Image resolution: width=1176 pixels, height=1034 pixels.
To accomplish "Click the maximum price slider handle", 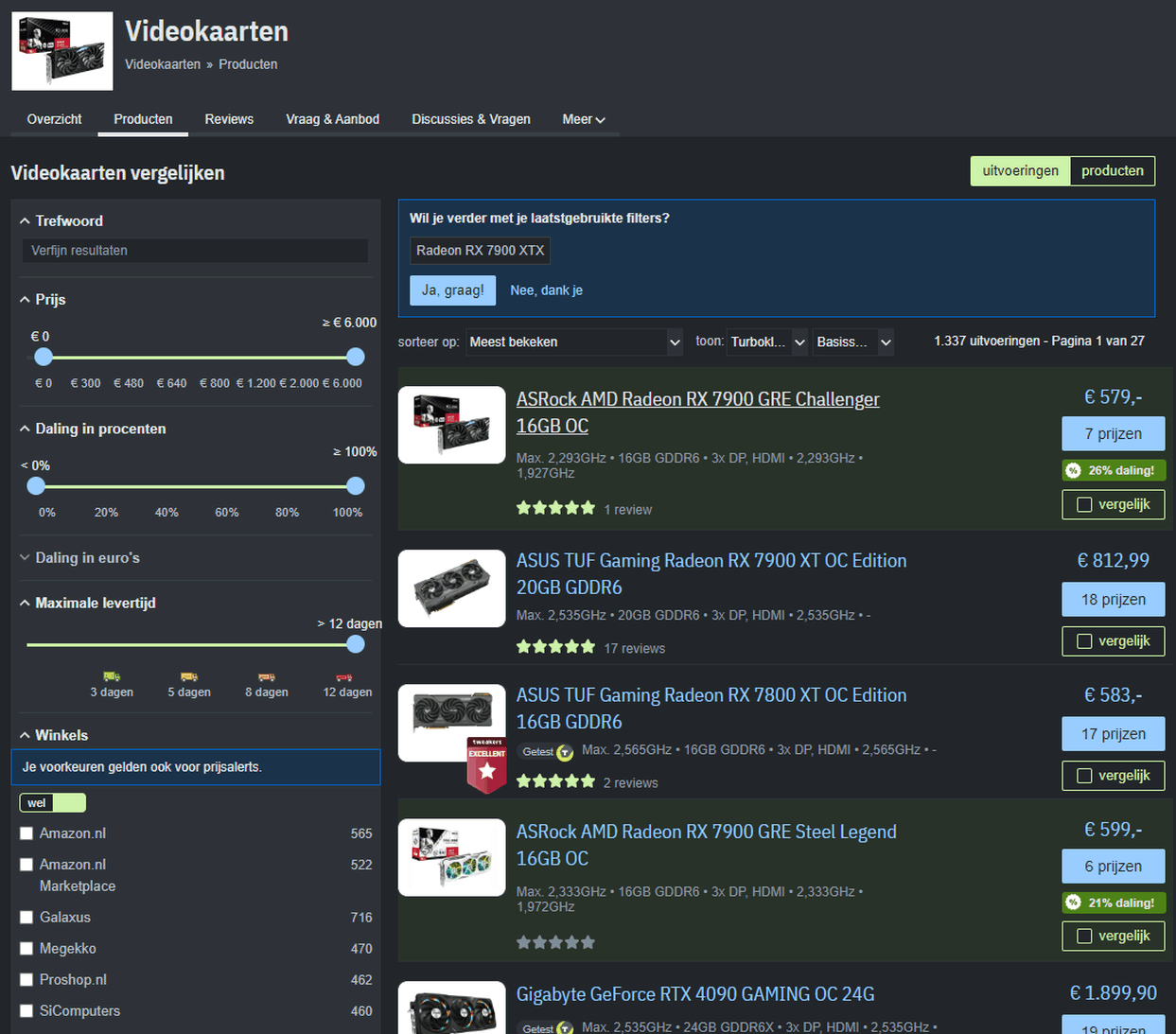I will 356,357.
